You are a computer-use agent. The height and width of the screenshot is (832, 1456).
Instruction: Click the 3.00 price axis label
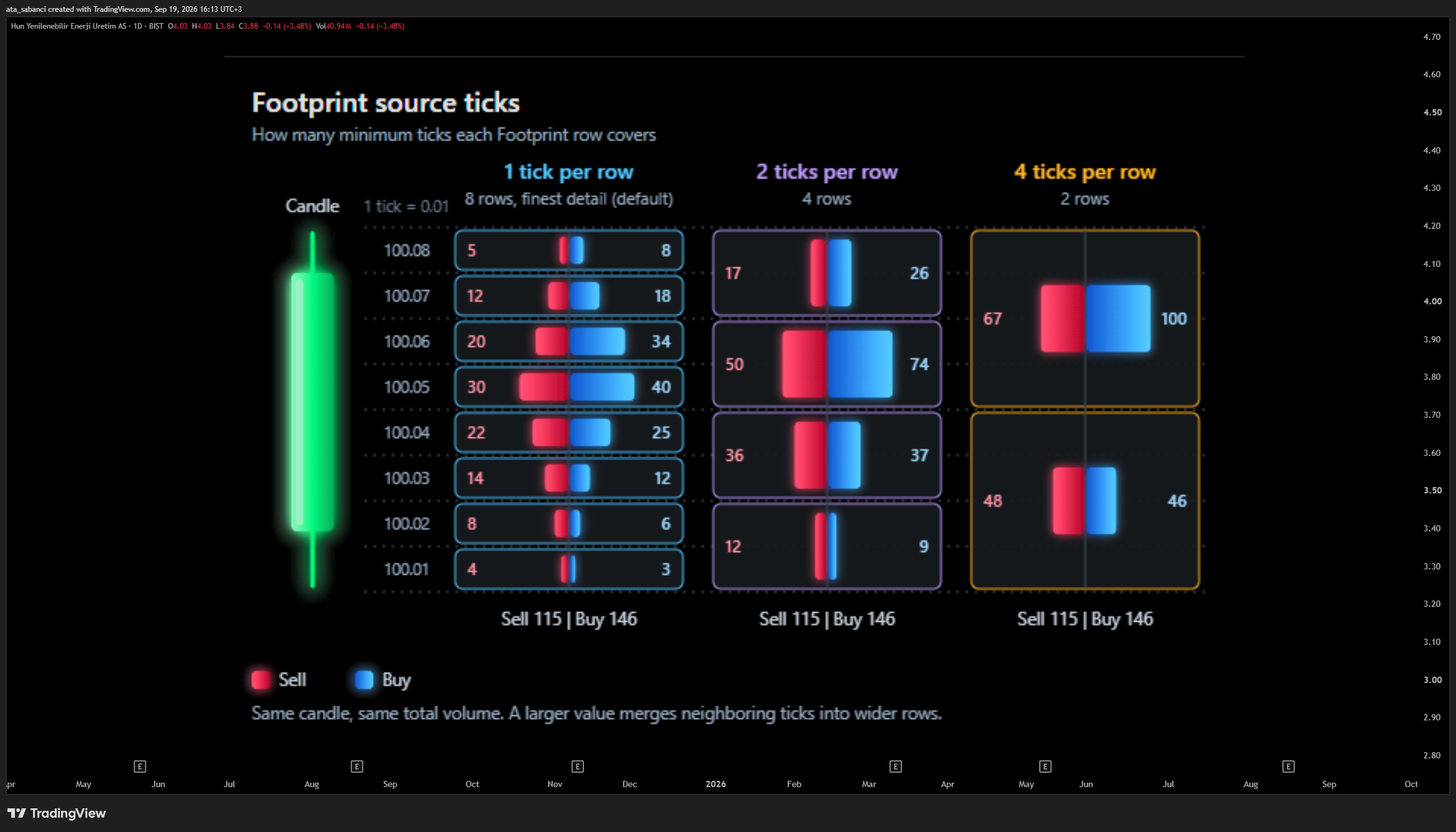[1432, 680]
